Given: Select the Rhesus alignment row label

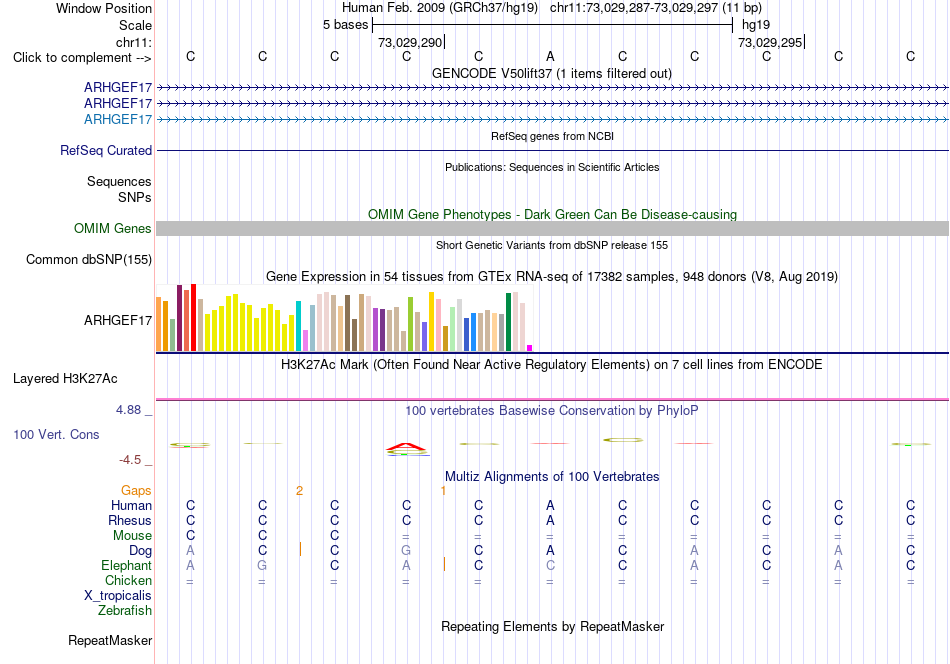Looking at the screenshot, I should [130, 520].
